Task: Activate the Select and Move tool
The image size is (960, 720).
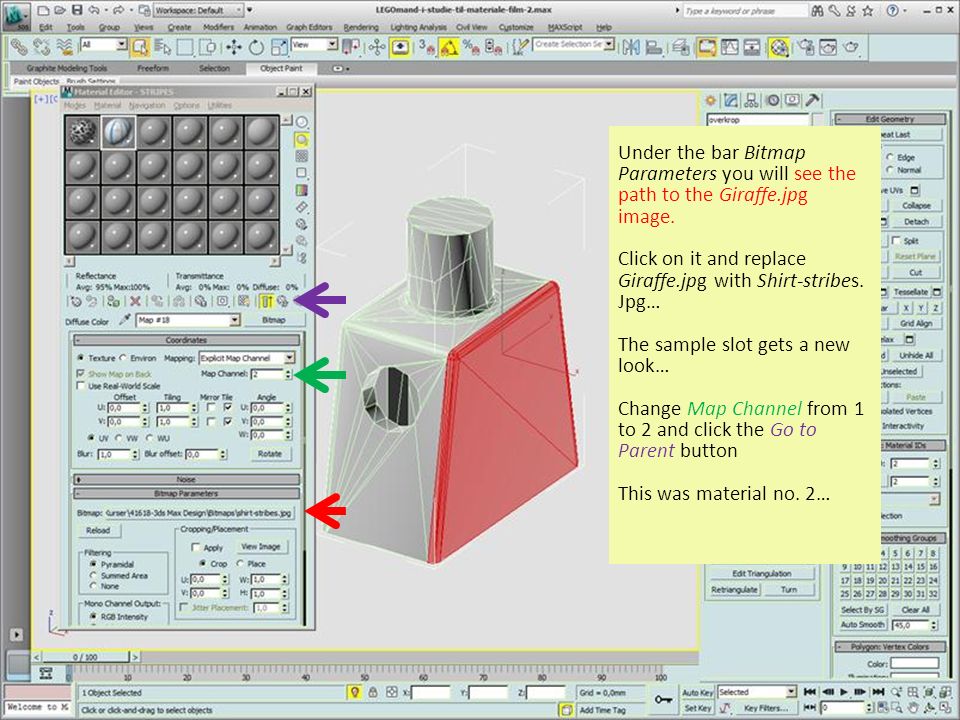Action: 233,47
